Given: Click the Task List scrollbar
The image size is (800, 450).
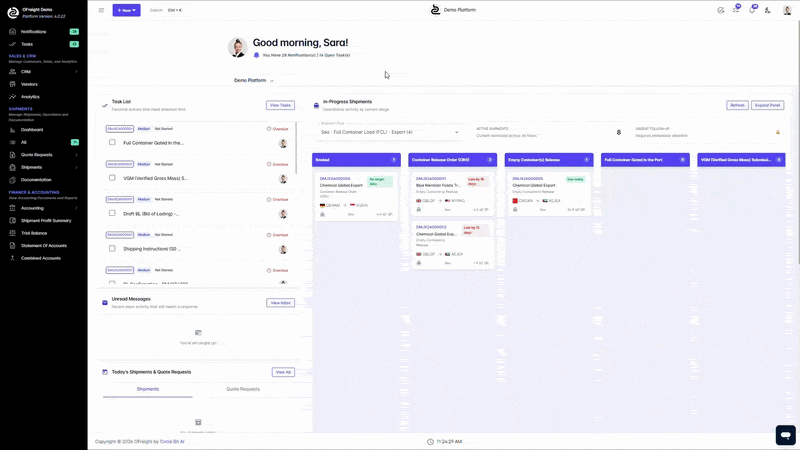Looking at the screenshot, I should pyautogui.click(x=296, y=150).
